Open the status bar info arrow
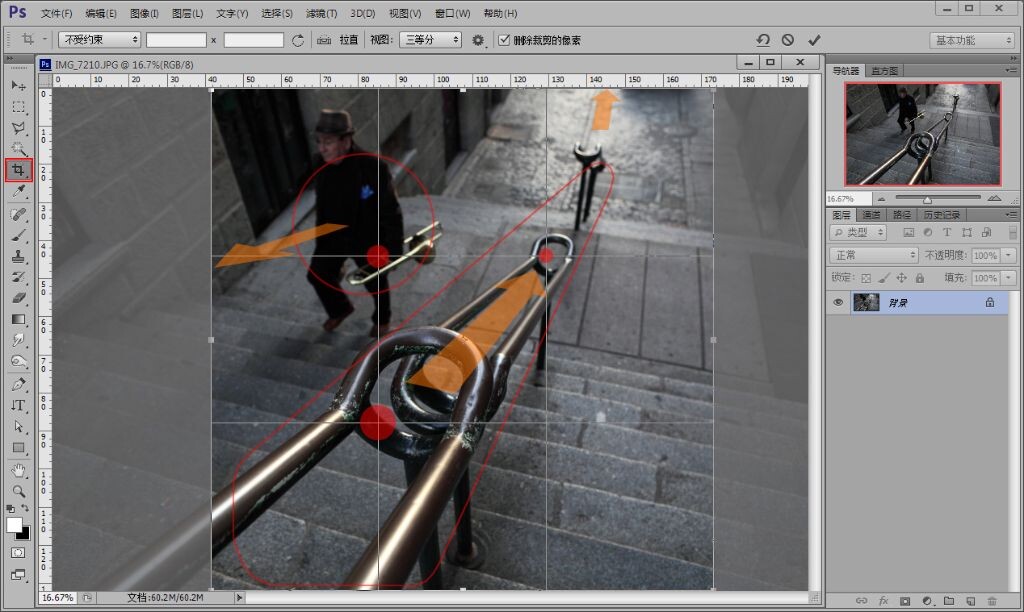The height and width of the screenshot is (612, 1024). (x=239, y=597)
